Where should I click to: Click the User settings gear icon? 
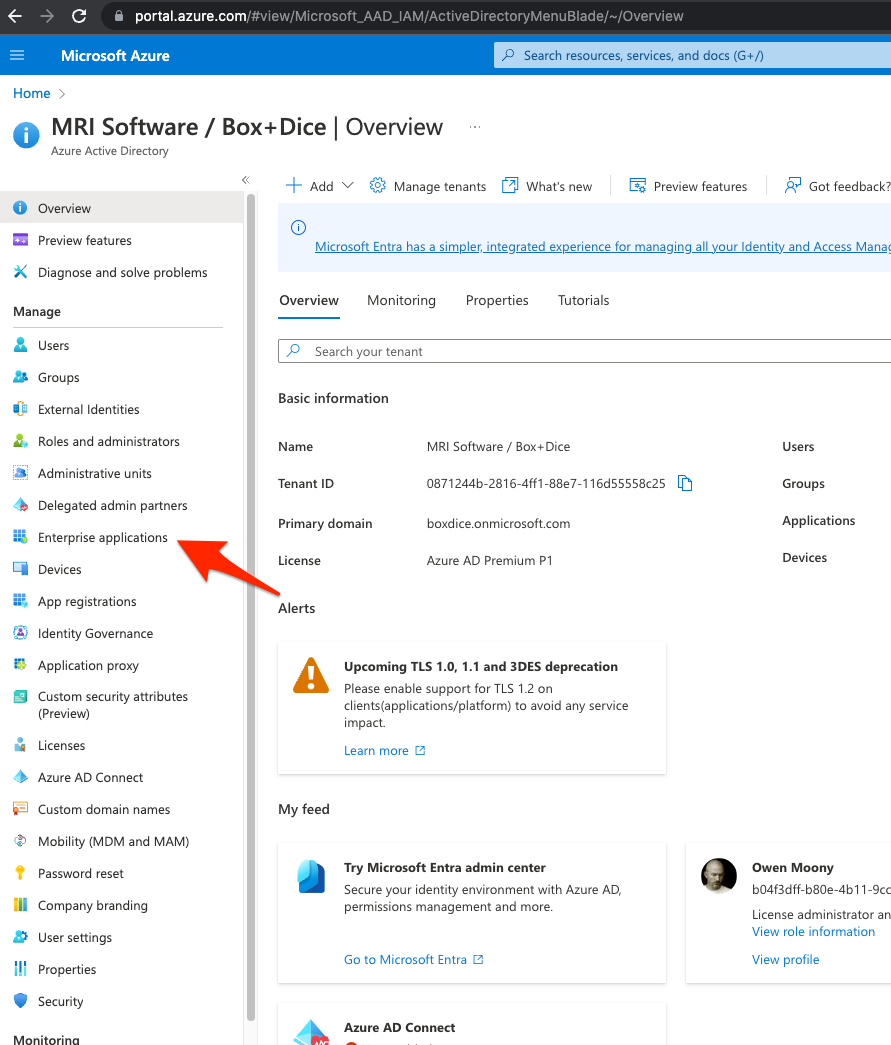21,936
